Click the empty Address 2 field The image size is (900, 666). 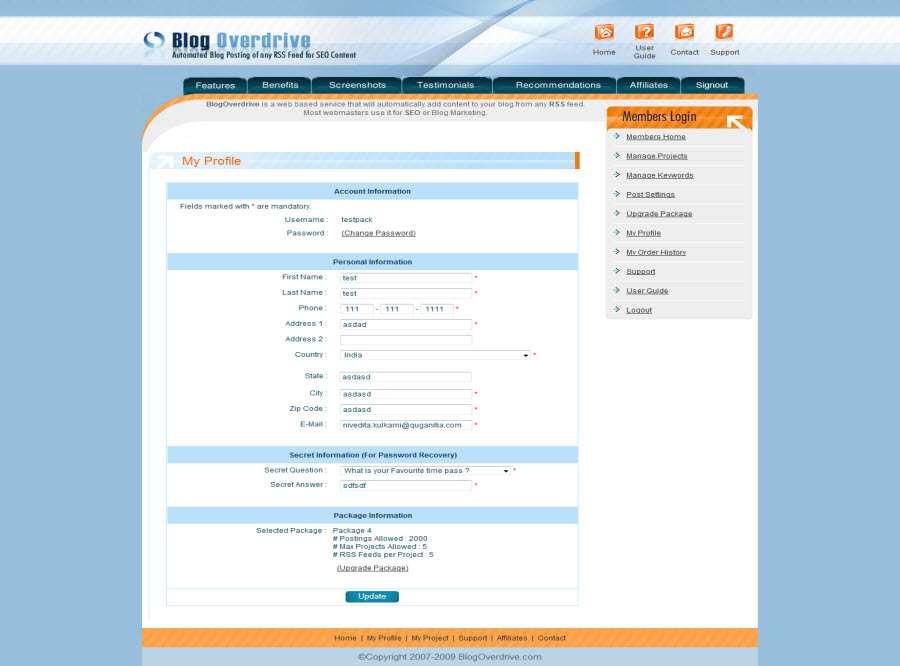[x=406, y=340]
